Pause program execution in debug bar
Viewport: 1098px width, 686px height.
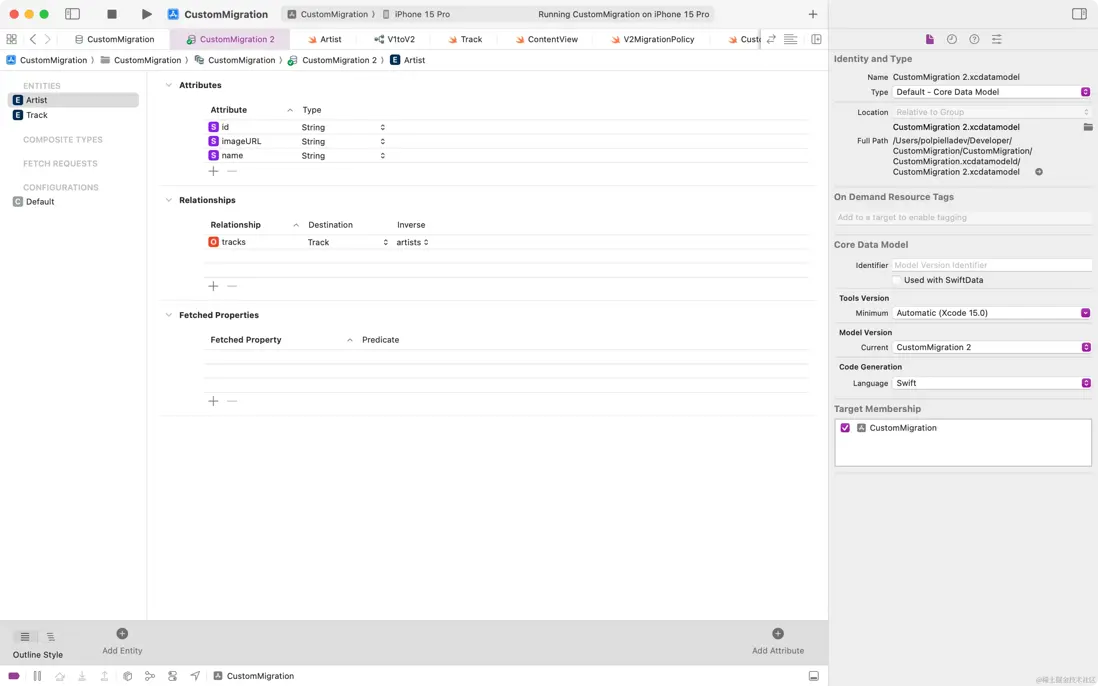[x=37, y=676]
